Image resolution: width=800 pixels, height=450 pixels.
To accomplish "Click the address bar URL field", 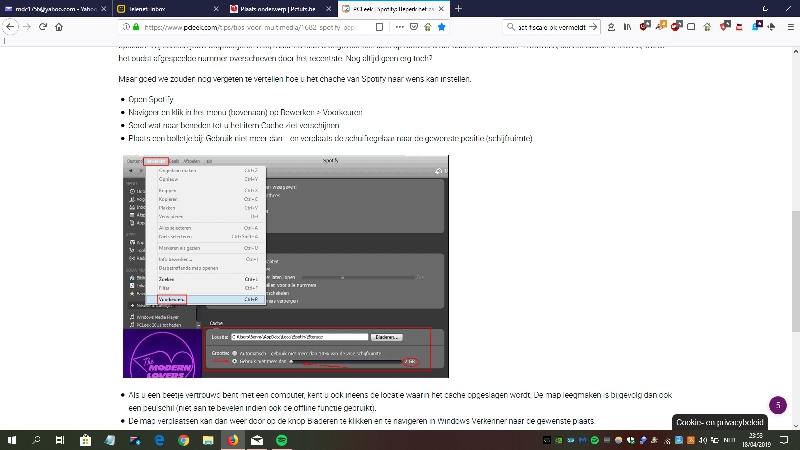I will pyautogui.click(x=250, y=27).
